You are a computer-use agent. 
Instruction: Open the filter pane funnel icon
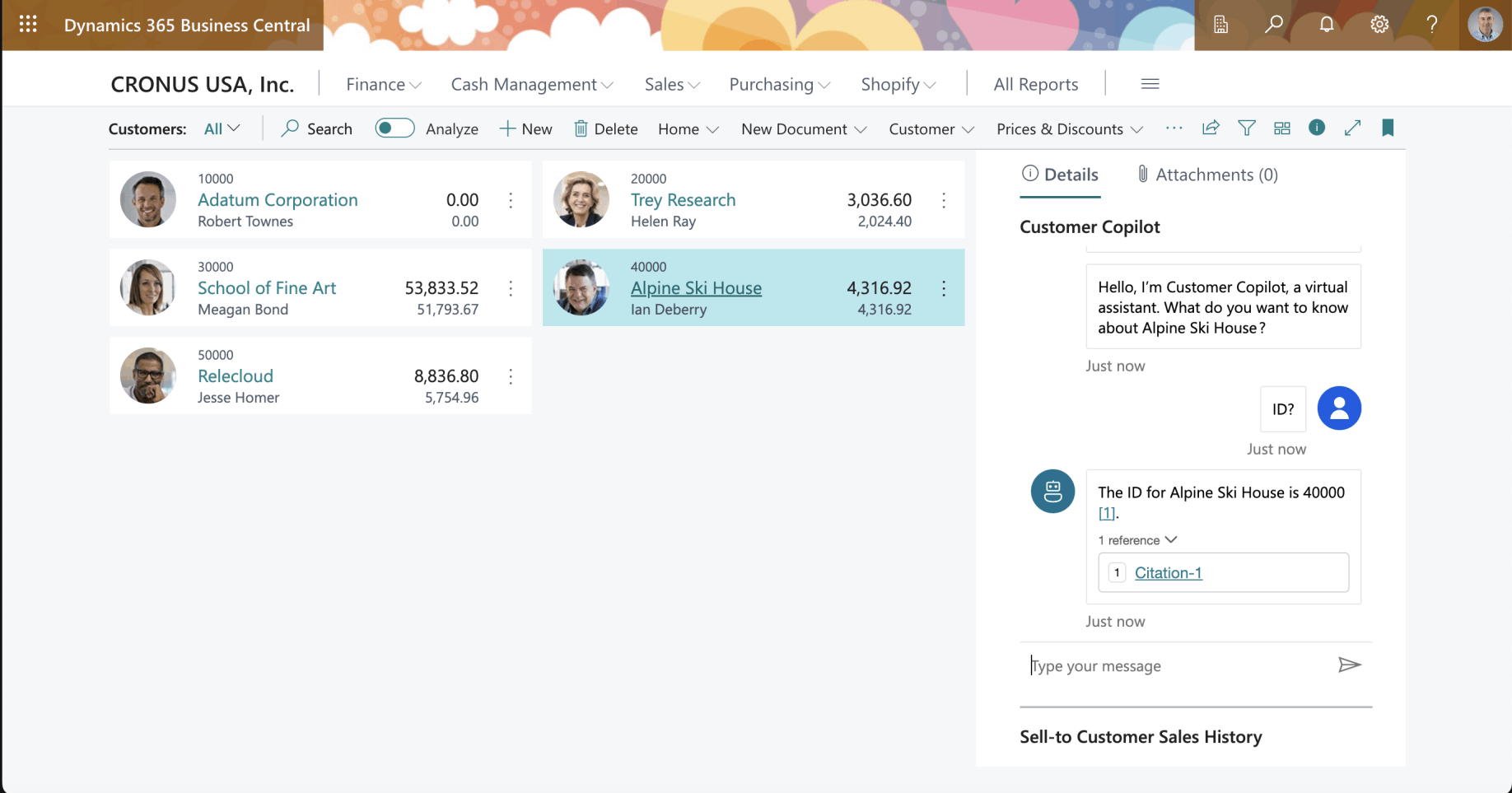[x=1247, y=128]
